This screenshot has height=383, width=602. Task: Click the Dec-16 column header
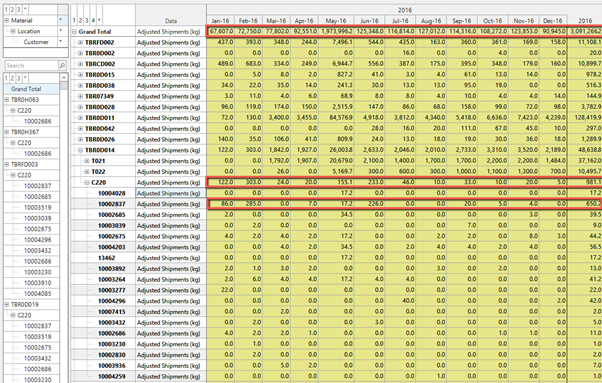[553, 21]
